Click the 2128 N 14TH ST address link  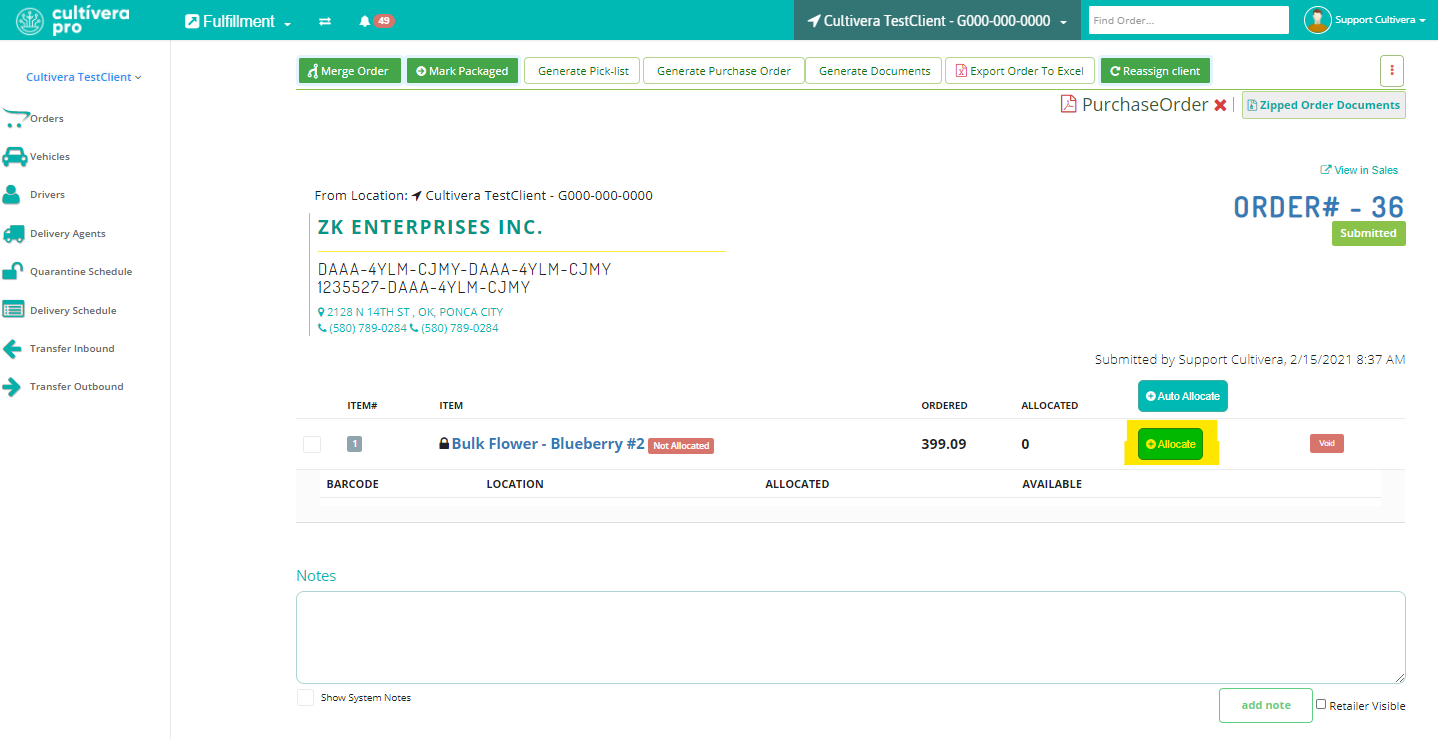point(410,312)
